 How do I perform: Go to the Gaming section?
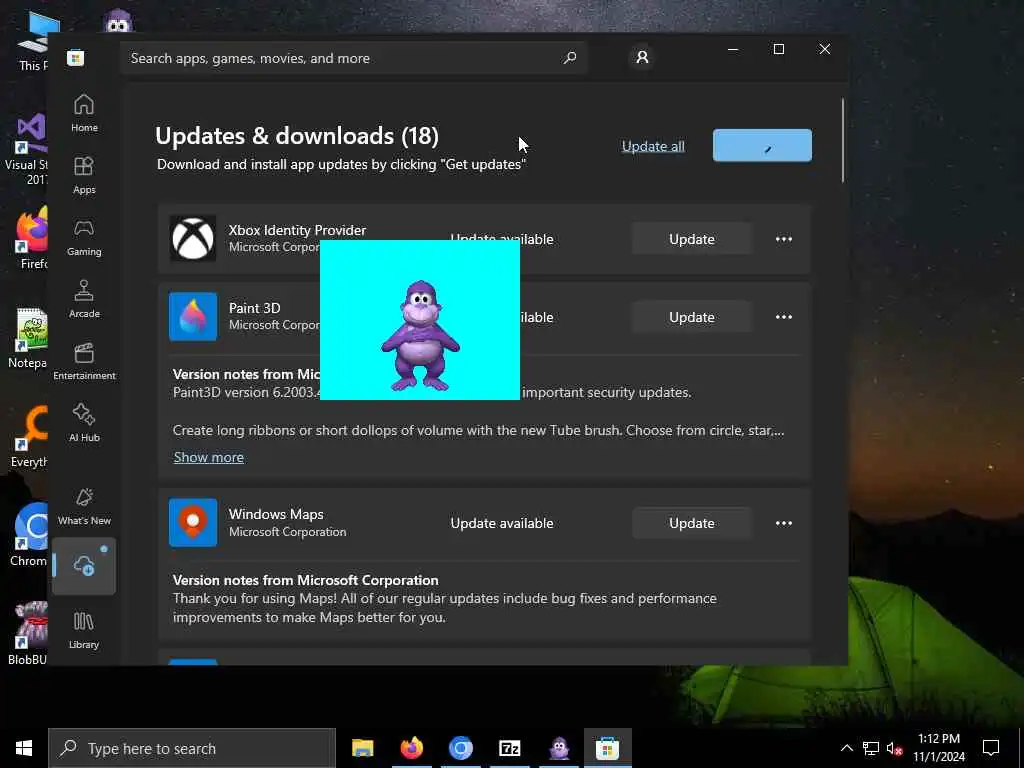[84, 238]
